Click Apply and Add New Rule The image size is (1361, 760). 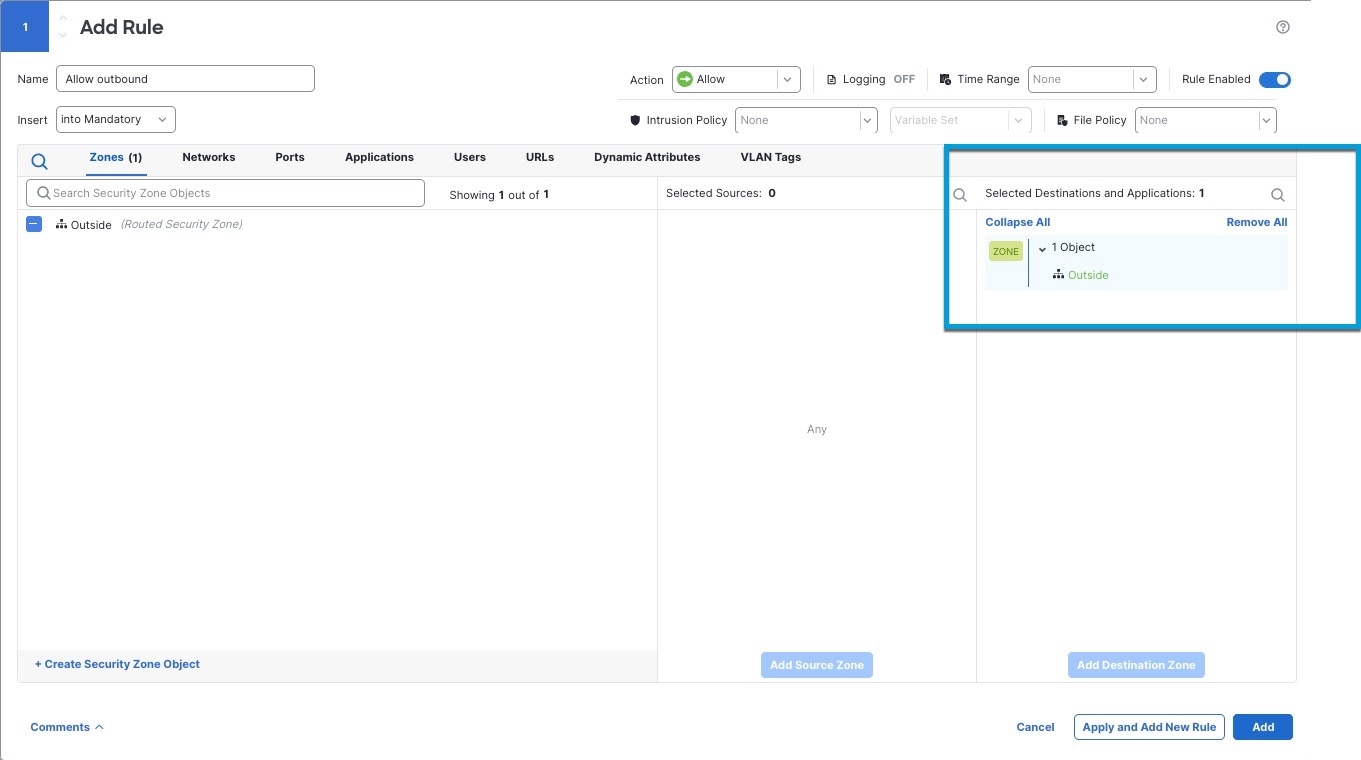(1148, 727)
